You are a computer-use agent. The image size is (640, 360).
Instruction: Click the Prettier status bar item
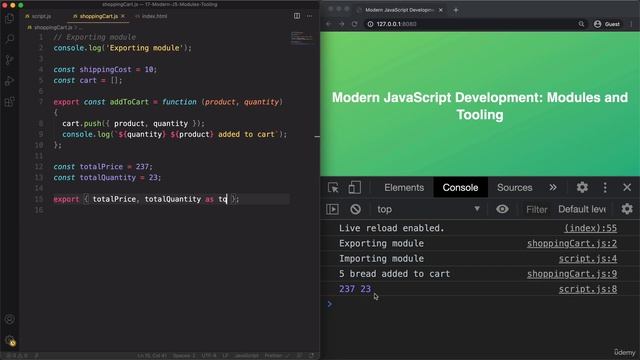[x=277, y=356]
